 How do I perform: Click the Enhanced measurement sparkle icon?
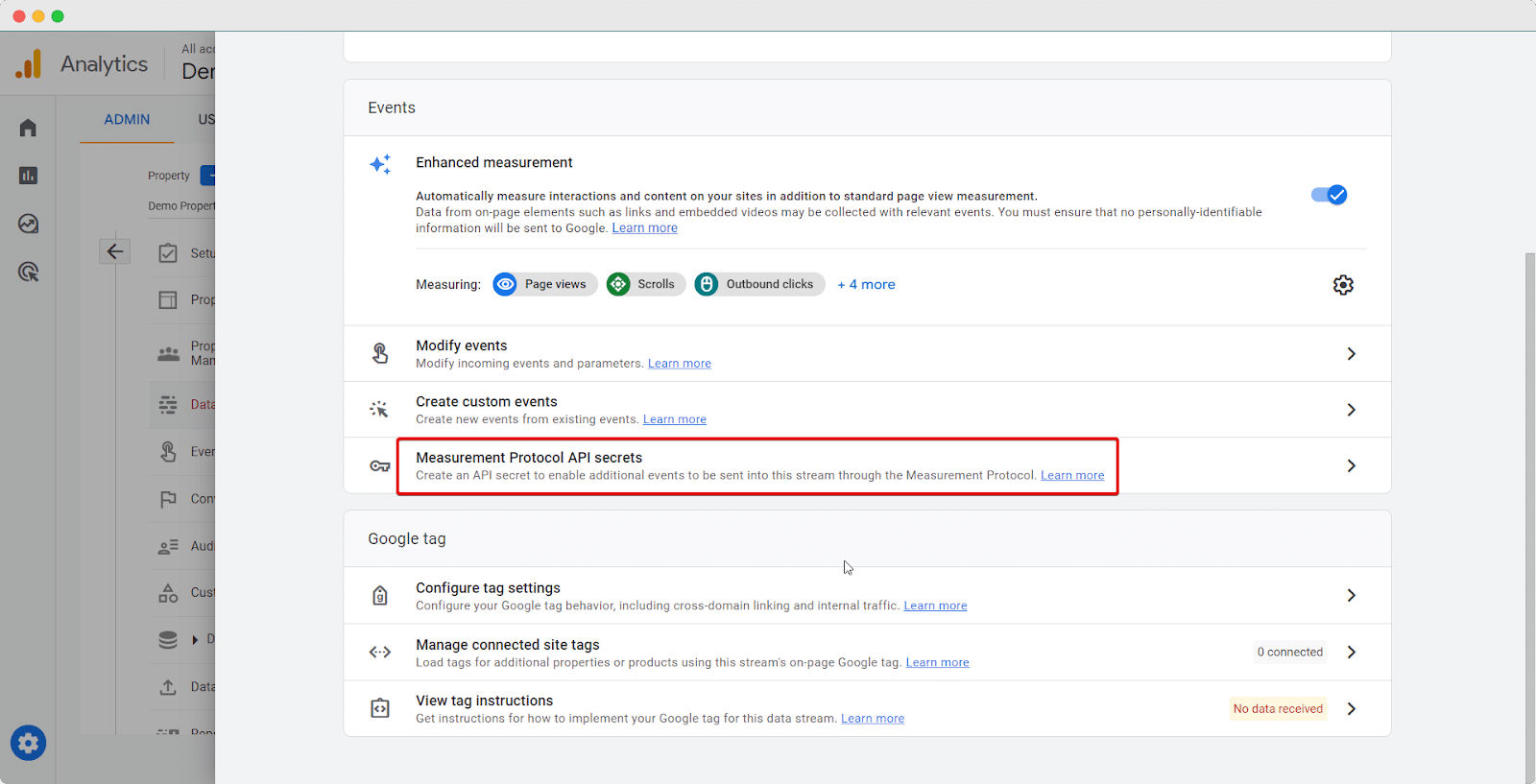(x=380, y=164)
